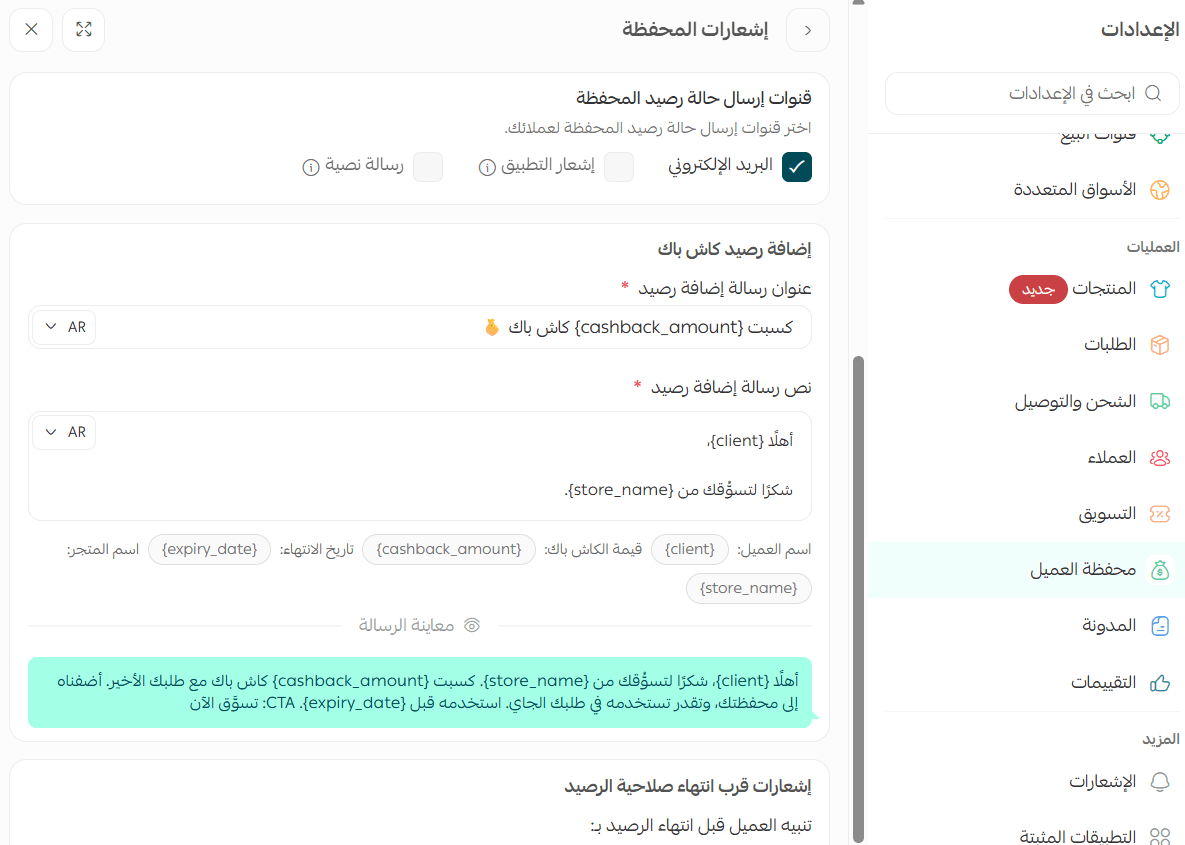Screen dimensions: 1185x845
Task: Click the ابحث في الإعدادات search field
Action: coord(1032,94)
